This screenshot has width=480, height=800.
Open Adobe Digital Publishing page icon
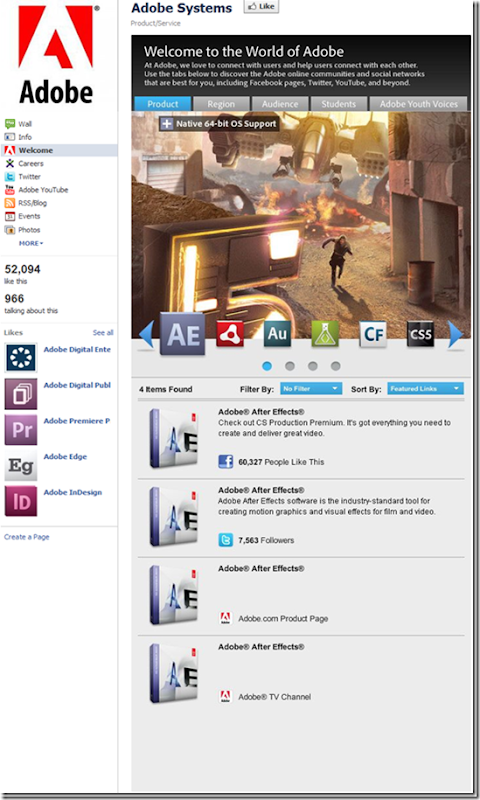[x=21, y=393]
